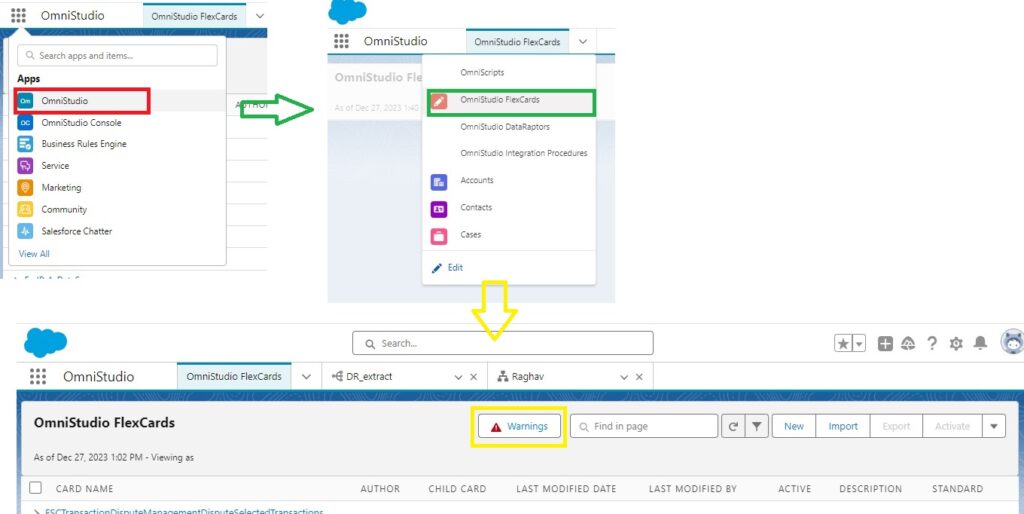This screenshot has height=514, width=1024.
Task: Click Salesforce cloud logo on FlexCards list page
Action: click(45, 342)
